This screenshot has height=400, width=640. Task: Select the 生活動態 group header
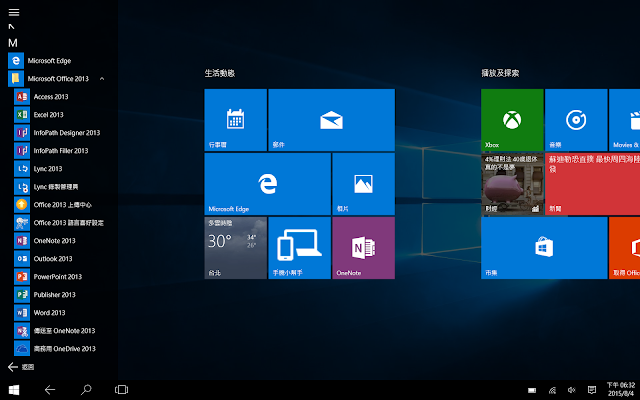click(x=220, y=73)
